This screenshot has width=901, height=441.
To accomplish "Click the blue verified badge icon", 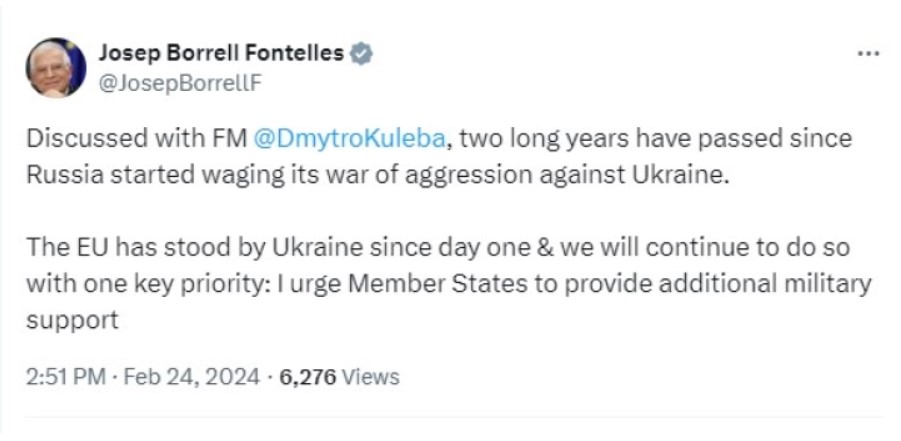I will tap(363, 53).
